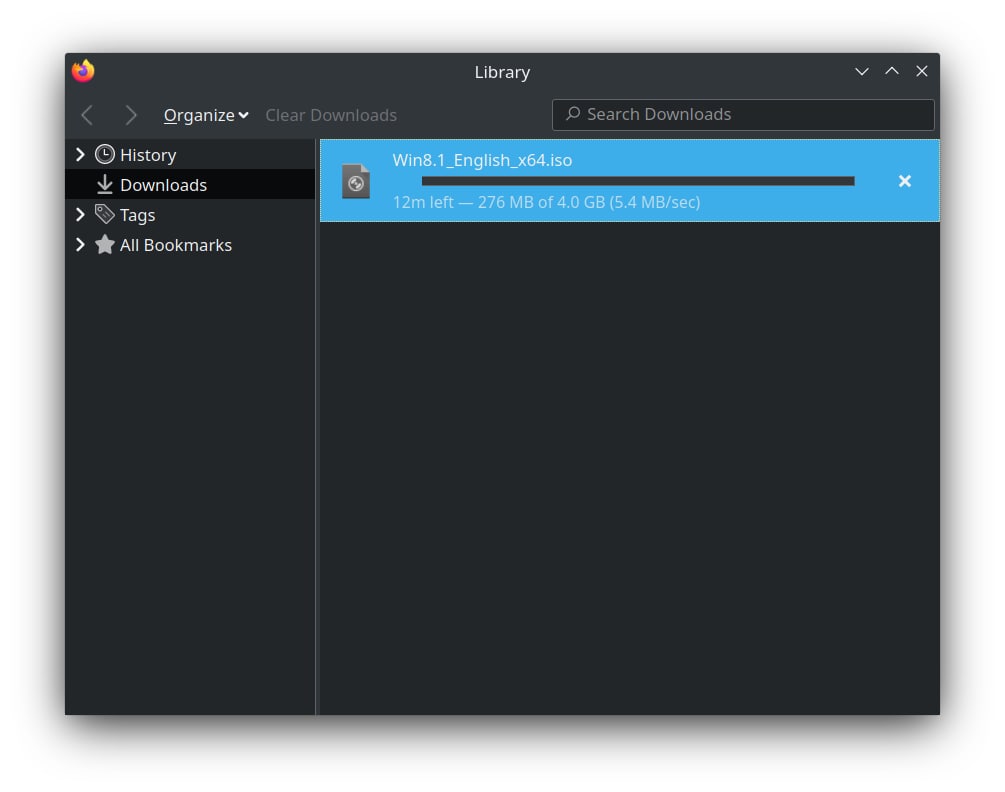Viewport: 1005px width, 792px height.
Task: Click the ISO disc file icon
Action: pyautogui.click(x=356, y=181)
